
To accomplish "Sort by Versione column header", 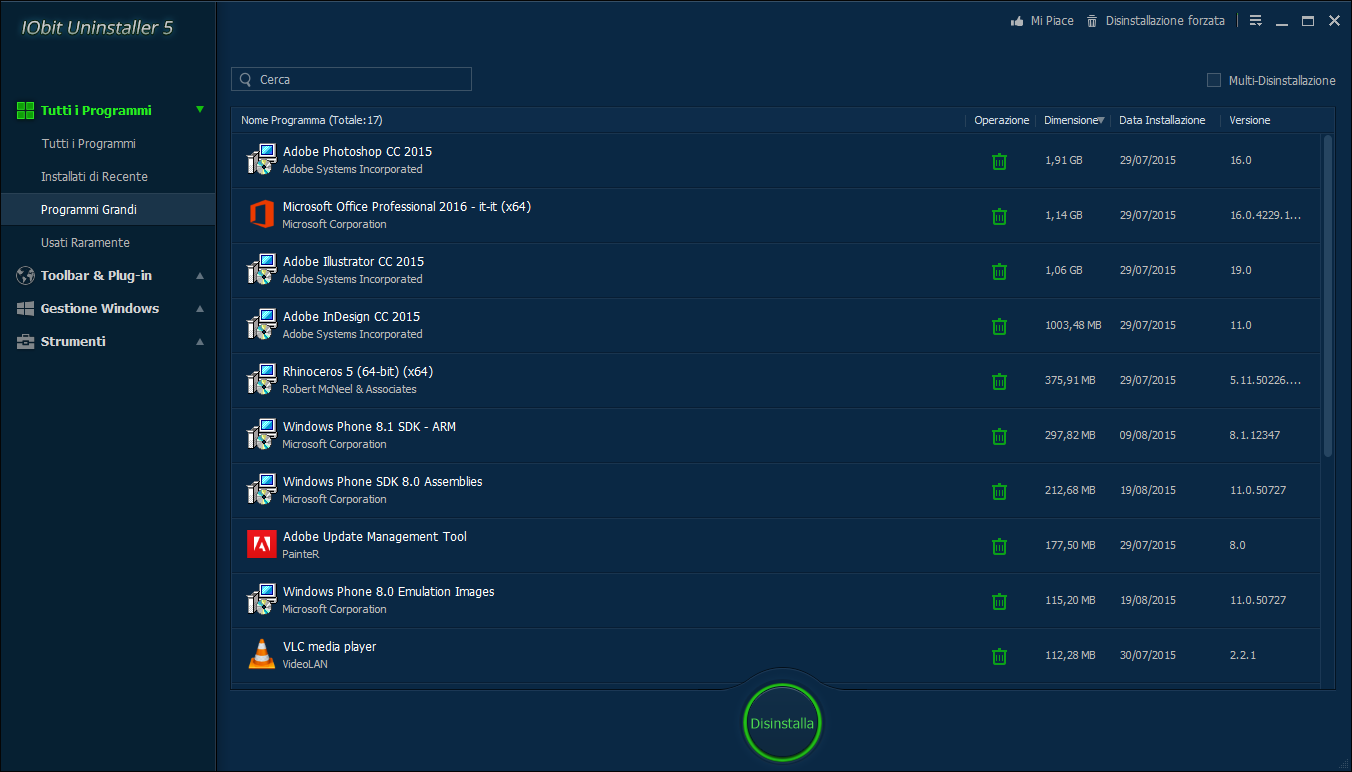I will pyautogui.click(x=1250, y=120).
